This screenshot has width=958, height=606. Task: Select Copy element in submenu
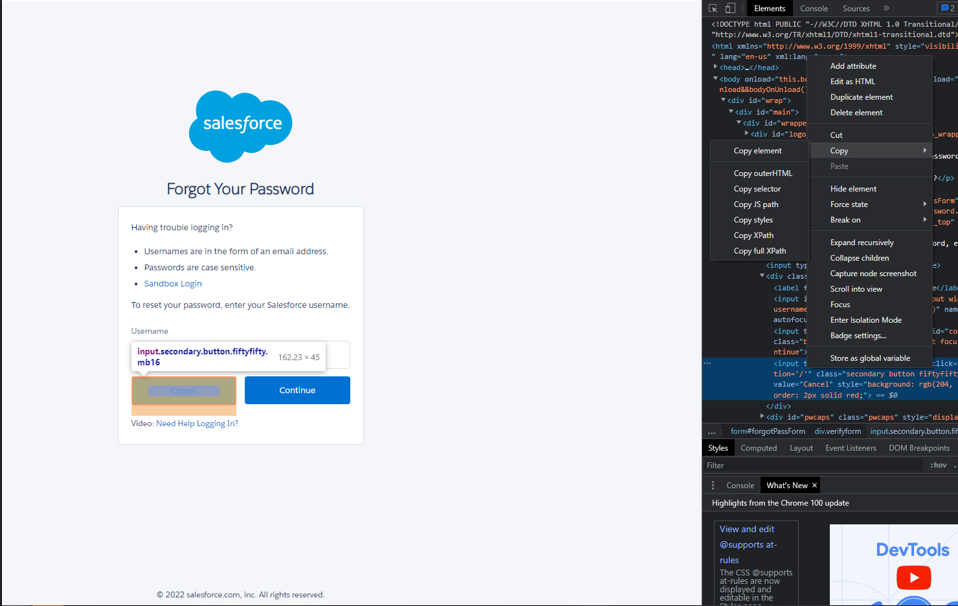pos(760,151)
